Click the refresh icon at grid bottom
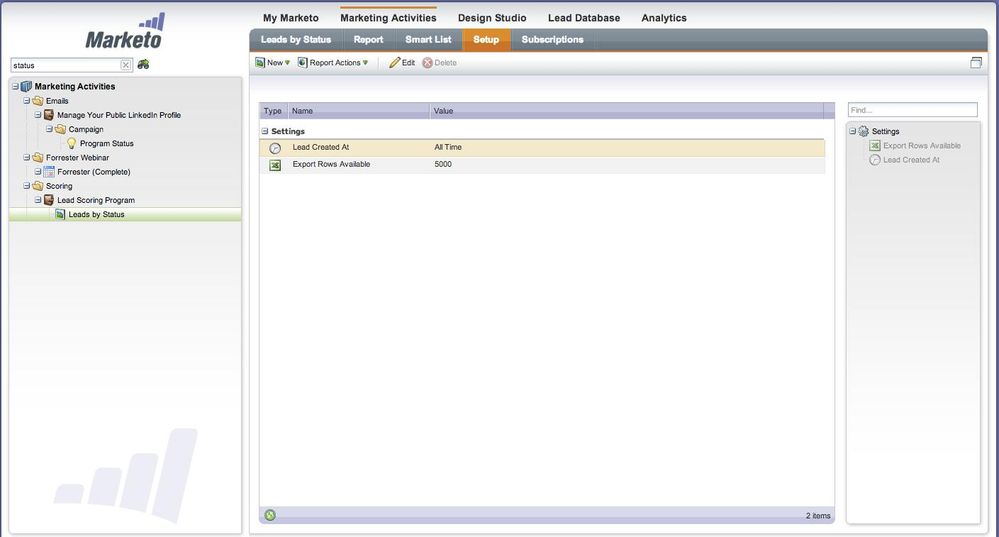999x537 pixels. (270, 515)
